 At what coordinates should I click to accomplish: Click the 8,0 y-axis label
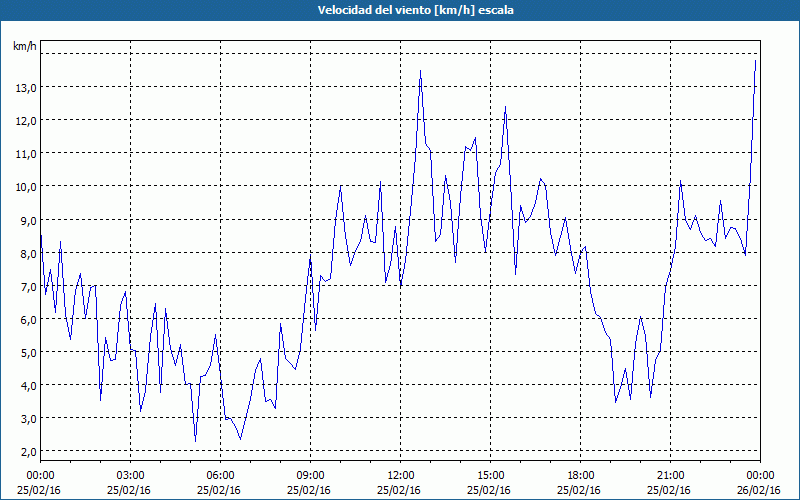click(x=29, y=254)
